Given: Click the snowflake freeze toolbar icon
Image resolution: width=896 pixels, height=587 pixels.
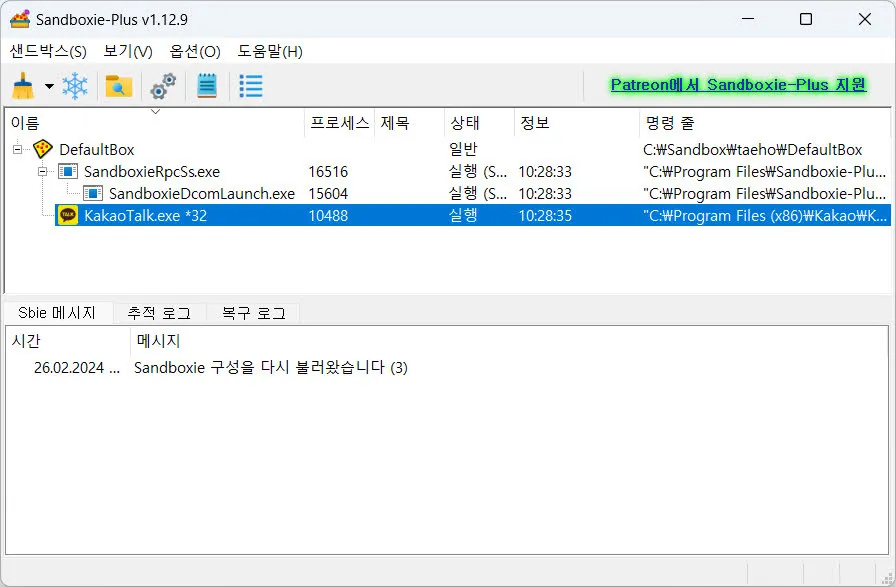Looking at the screenshot, I should [75, 86].
